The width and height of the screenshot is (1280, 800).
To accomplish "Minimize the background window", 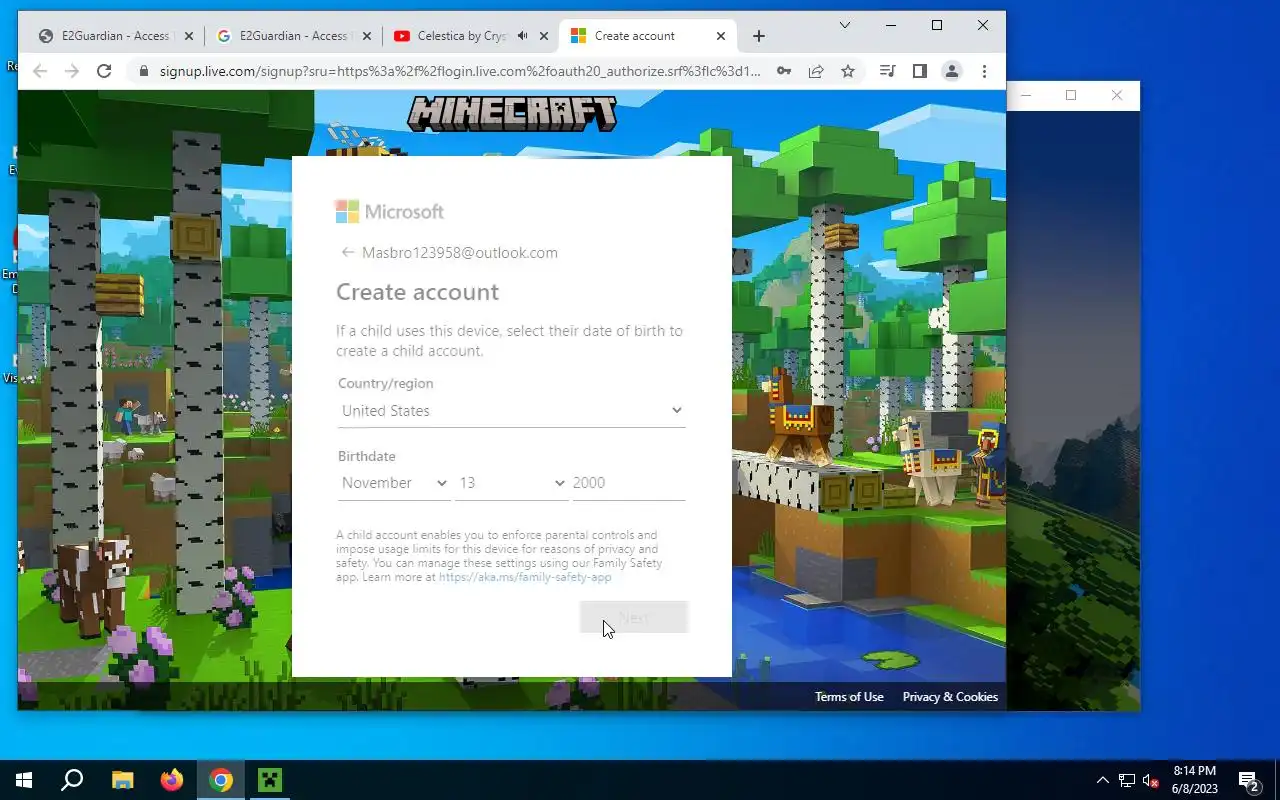I will [1026, 95].
